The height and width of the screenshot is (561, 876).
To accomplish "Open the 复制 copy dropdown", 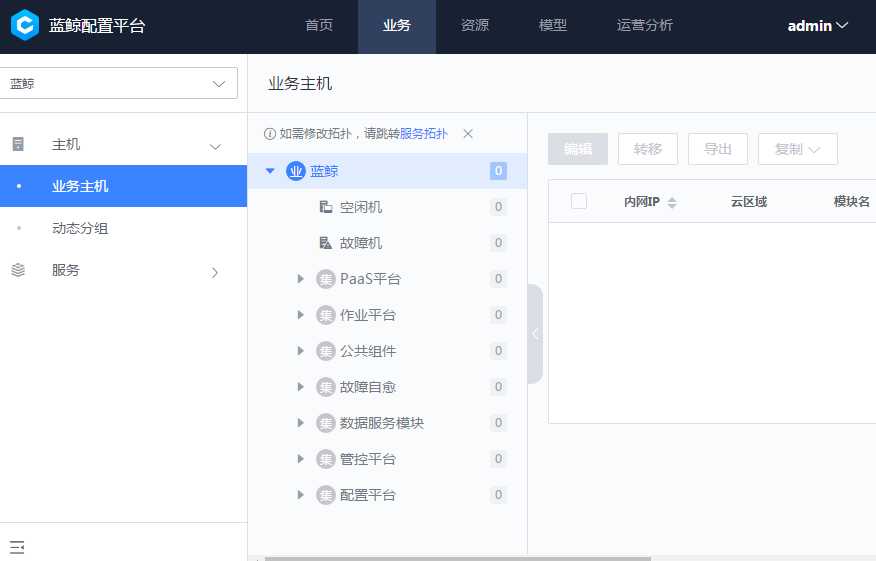I will 797,149.
